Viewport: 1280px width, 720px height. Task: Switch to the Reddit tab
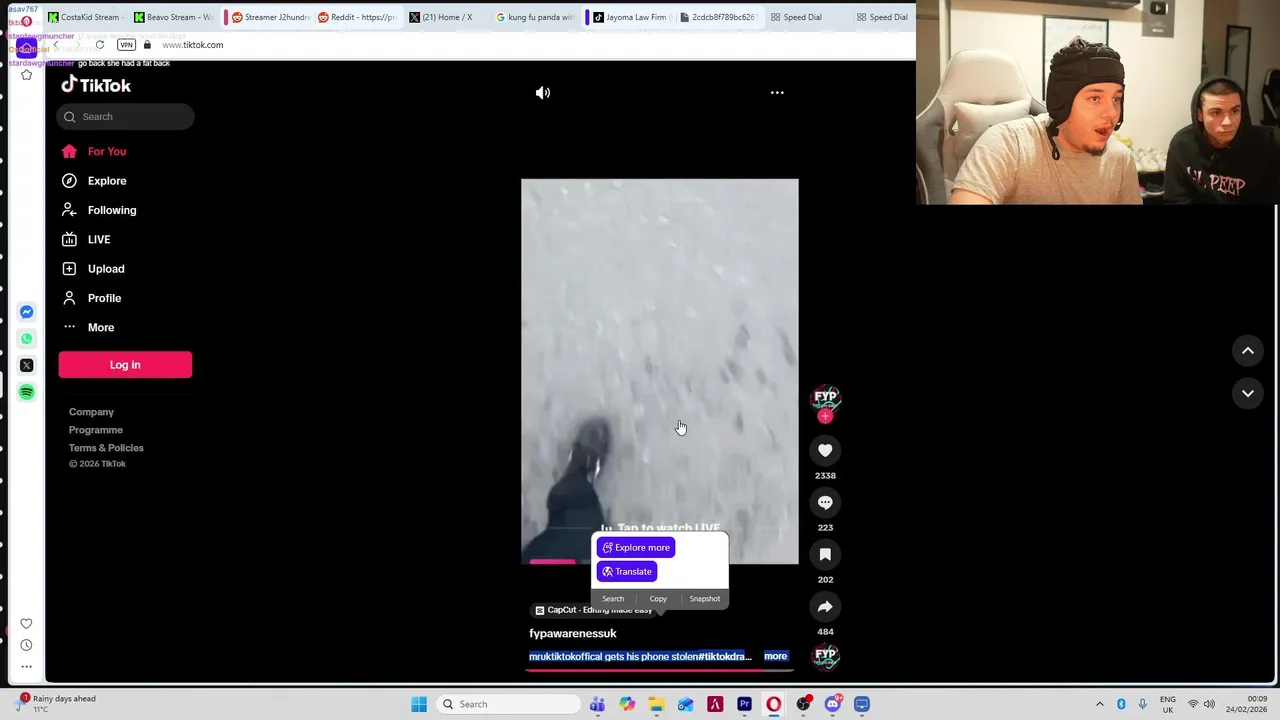(x=358, y=17)
